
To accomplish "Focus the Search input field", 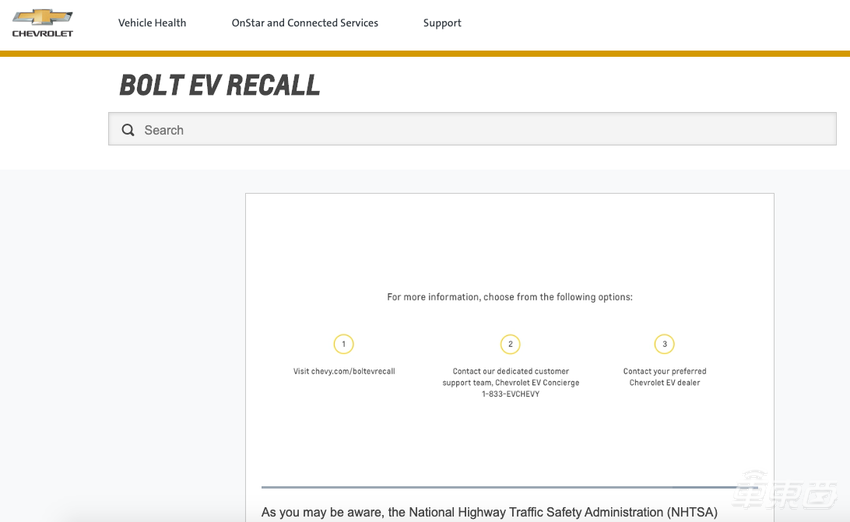I will [x=480, y=130].
